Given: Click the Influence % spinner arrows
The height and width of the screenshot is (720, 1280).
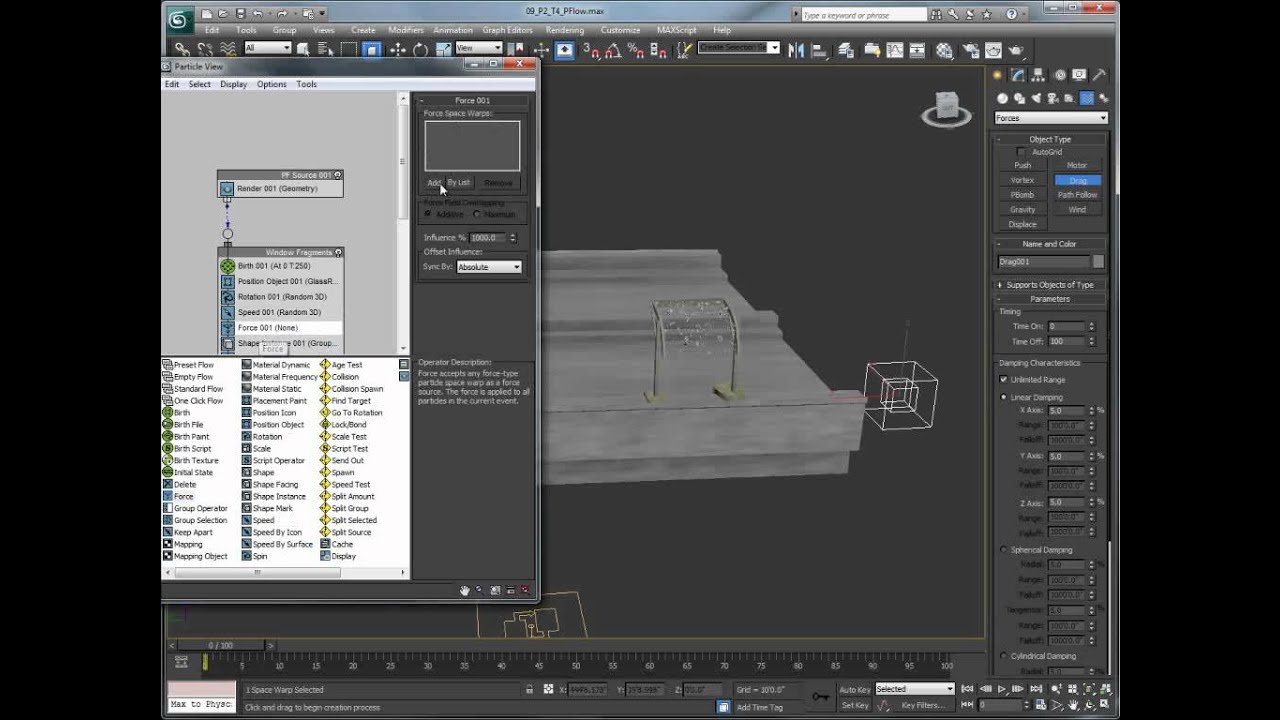Looking at the screenshot, I should pos(513,238).
